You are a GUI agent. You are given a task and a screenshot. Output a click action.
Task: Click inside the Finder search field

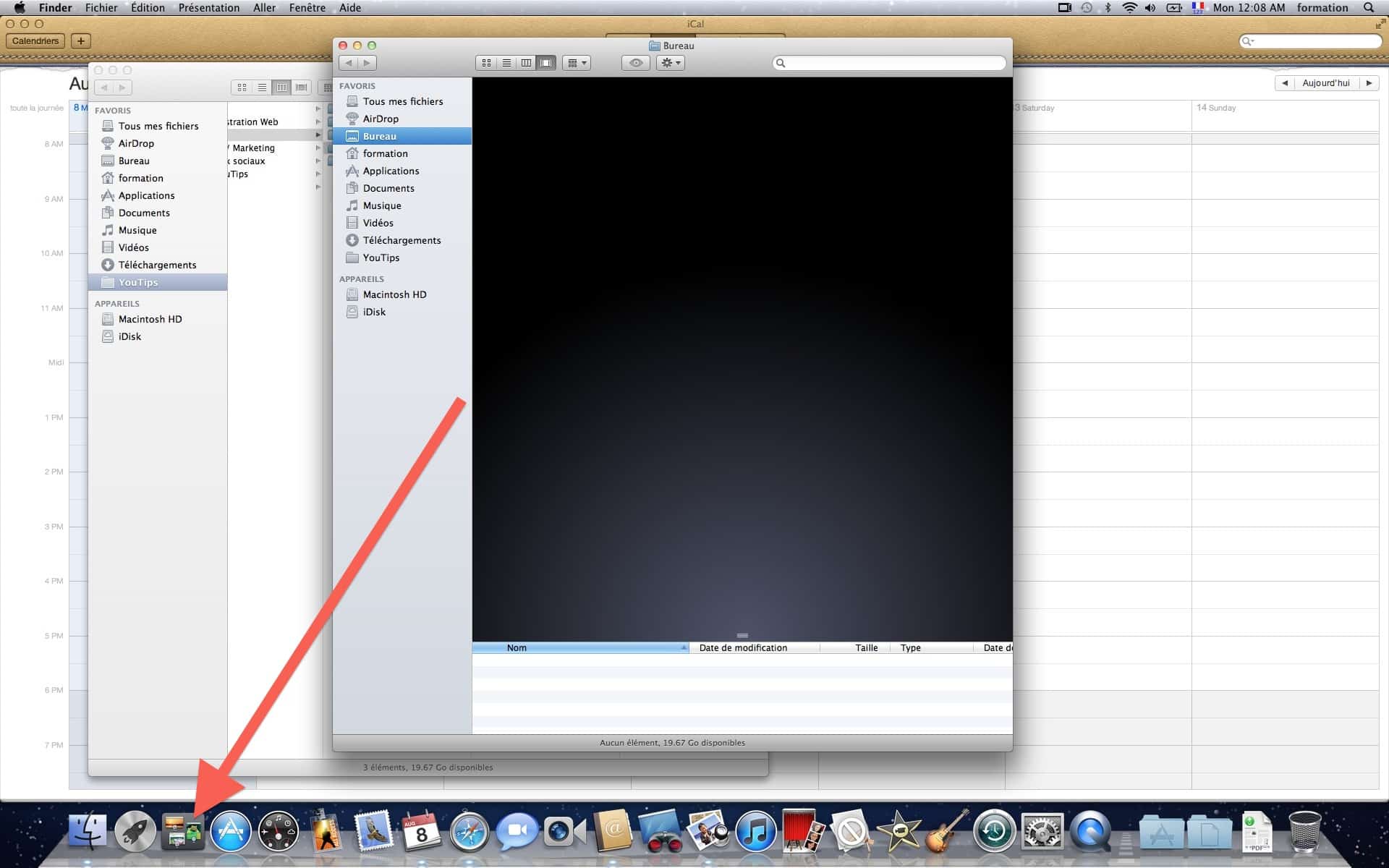point(890,63)
